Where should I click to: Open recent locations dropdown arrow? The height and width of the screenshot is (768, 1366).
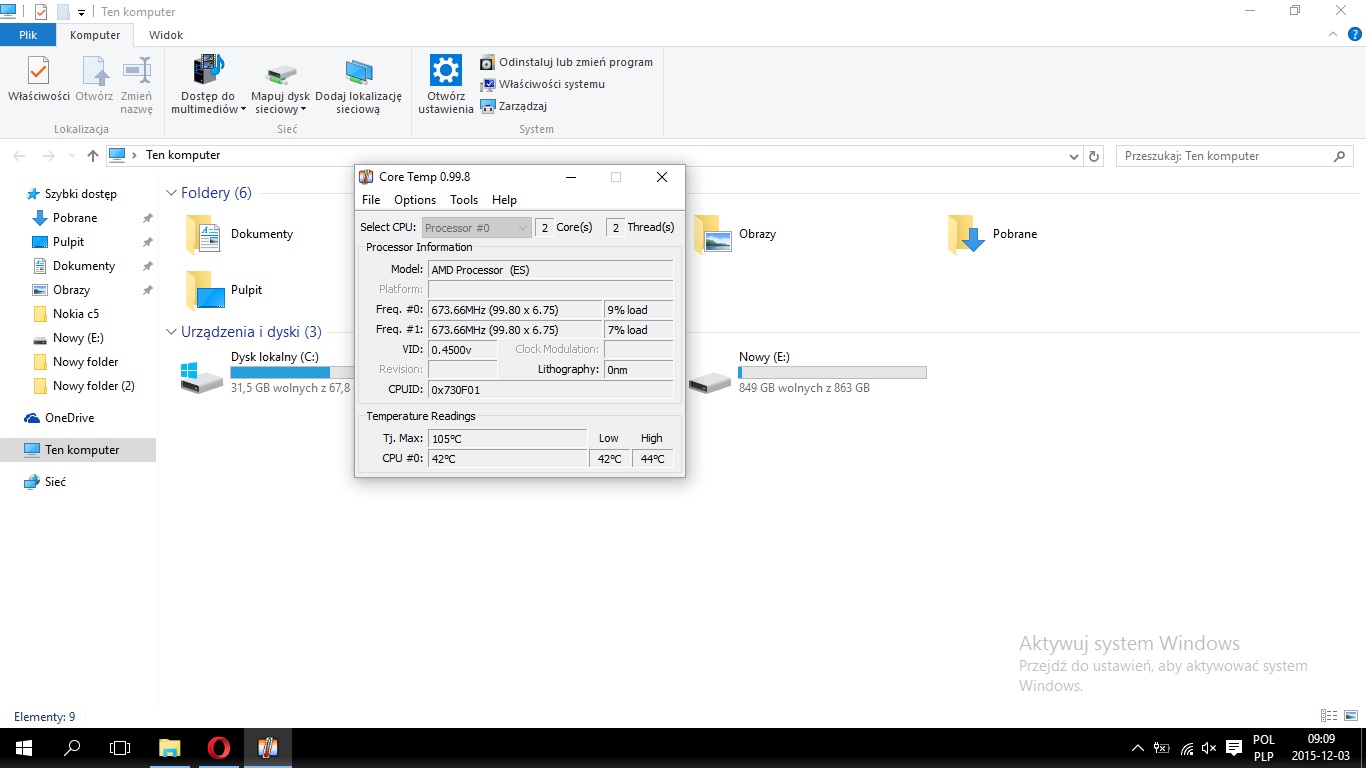(72, 156)
